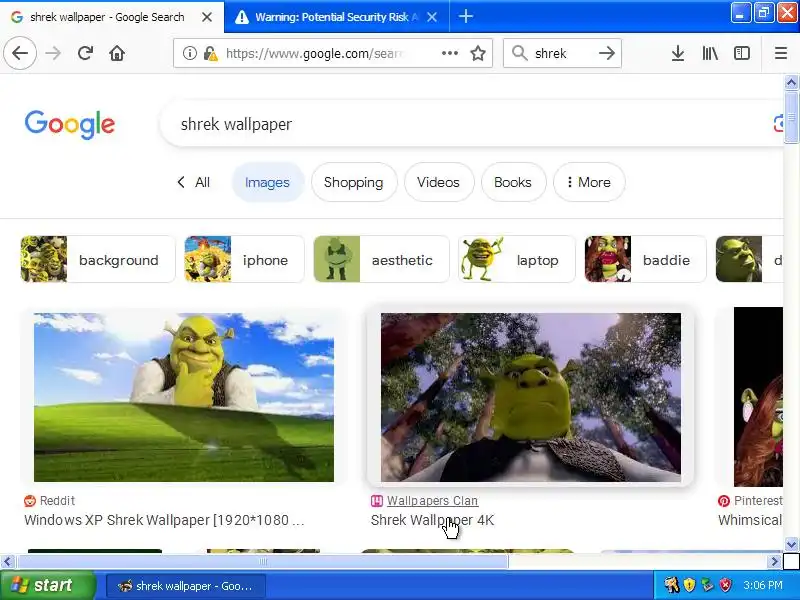800x600 pixels.
Task: Click the yellow security shield tray icon
Action: [689, 585]
